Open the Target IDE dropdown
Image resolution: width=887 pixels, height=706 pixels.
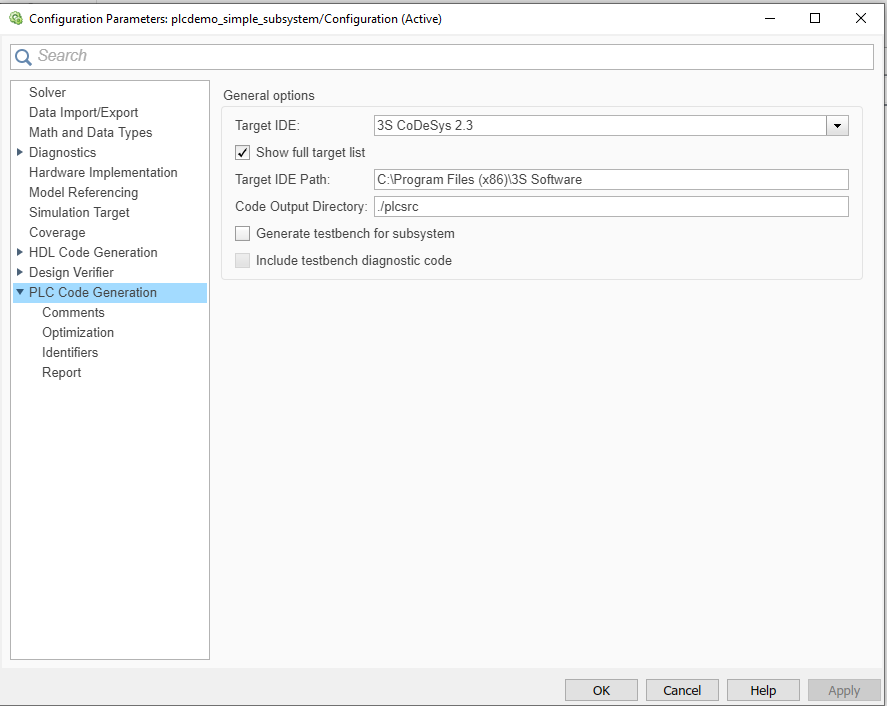coord(837,126)
